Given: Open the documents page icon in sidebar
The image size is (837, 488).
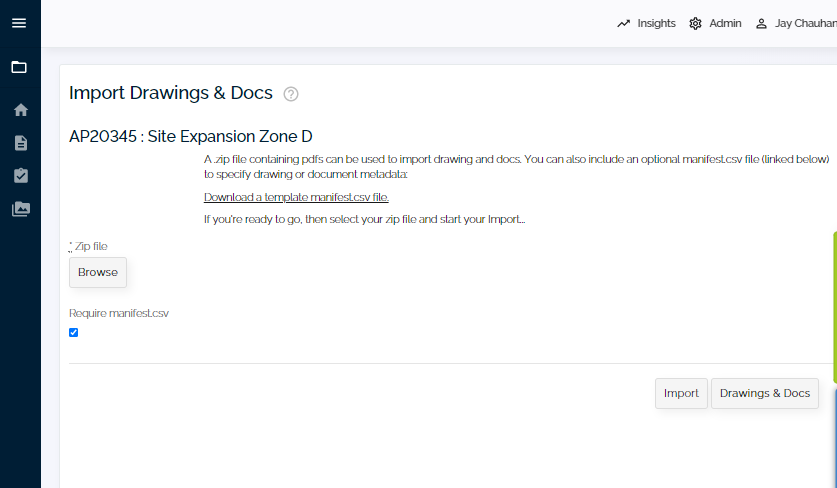Looking at the screenshot, I should (x=21, y=143).
